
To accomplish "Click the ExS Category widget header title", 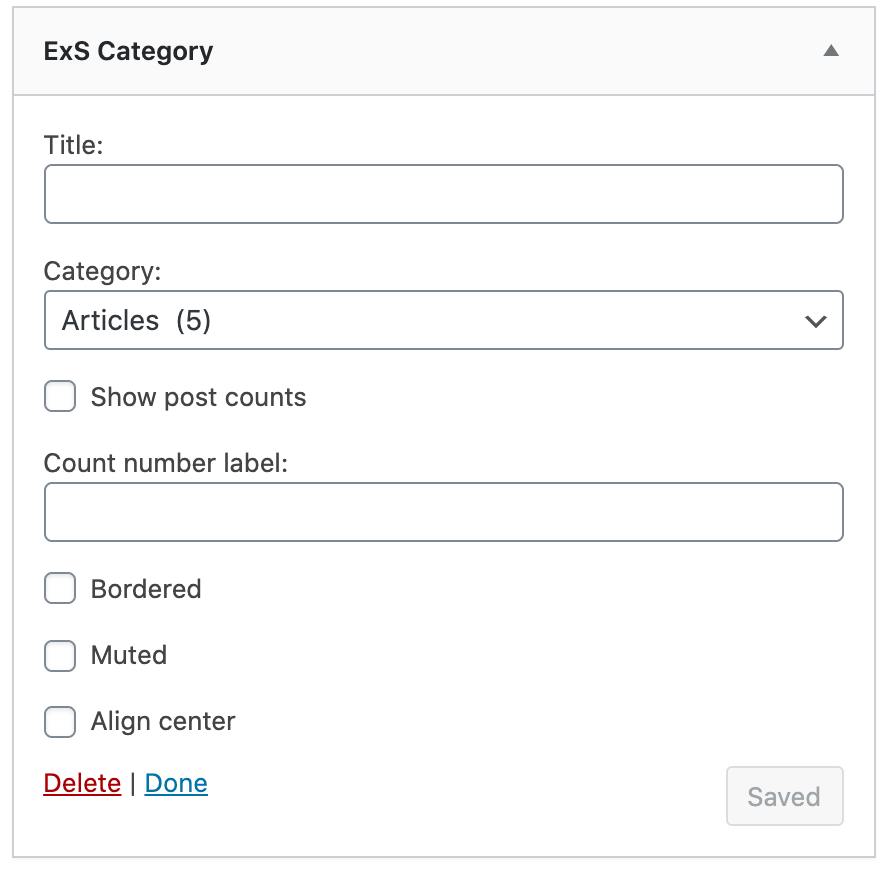I will 128,51.
